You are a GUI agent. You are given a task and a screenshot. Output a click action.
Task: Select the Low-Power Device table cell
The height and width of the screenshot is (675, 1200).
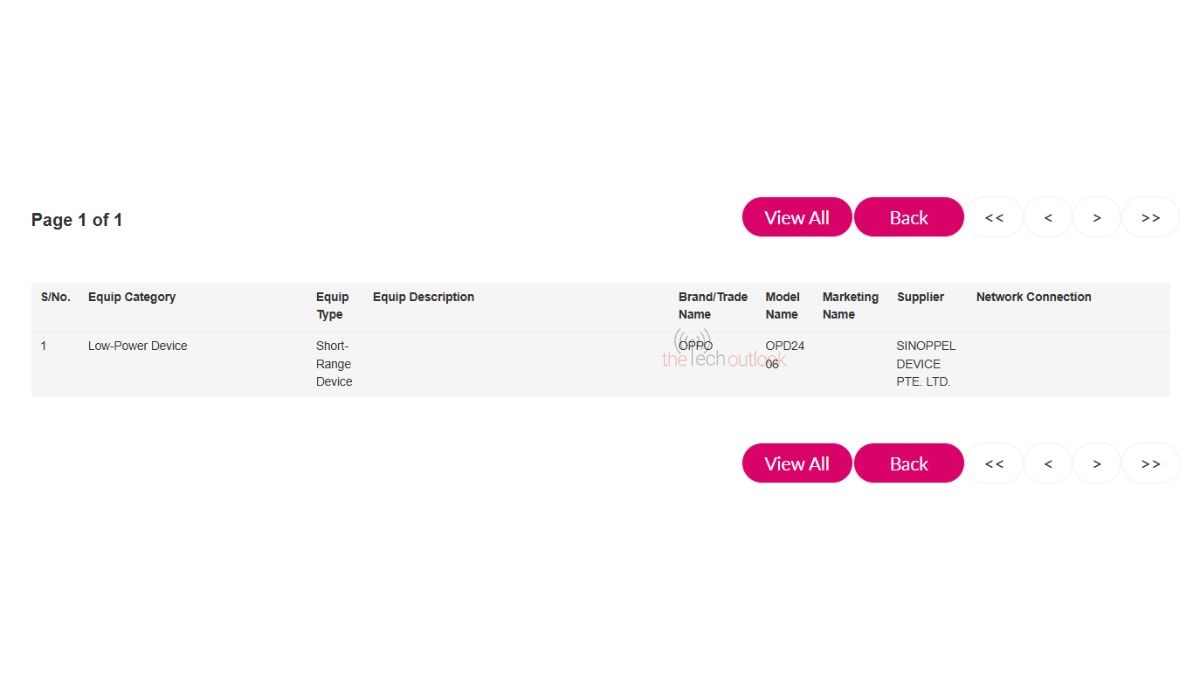point(138,346)
